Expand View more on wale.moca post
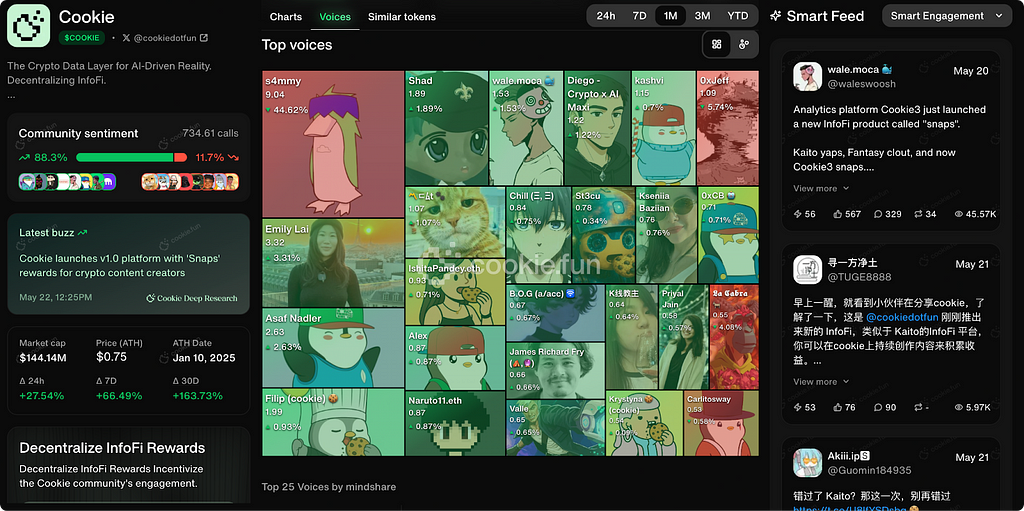 [821, 188]
